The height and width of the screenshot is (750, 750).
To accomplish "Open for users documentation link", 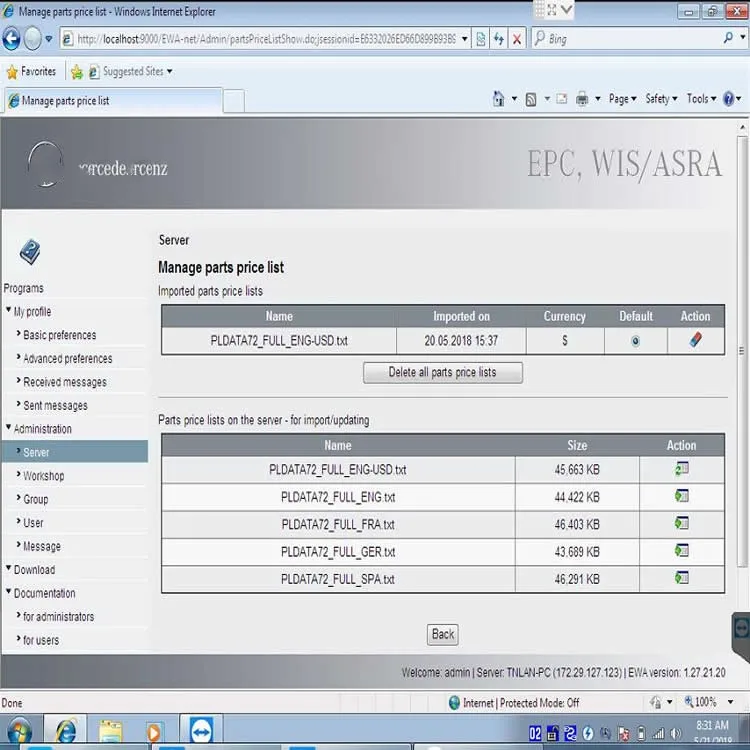I will (41, 640).
